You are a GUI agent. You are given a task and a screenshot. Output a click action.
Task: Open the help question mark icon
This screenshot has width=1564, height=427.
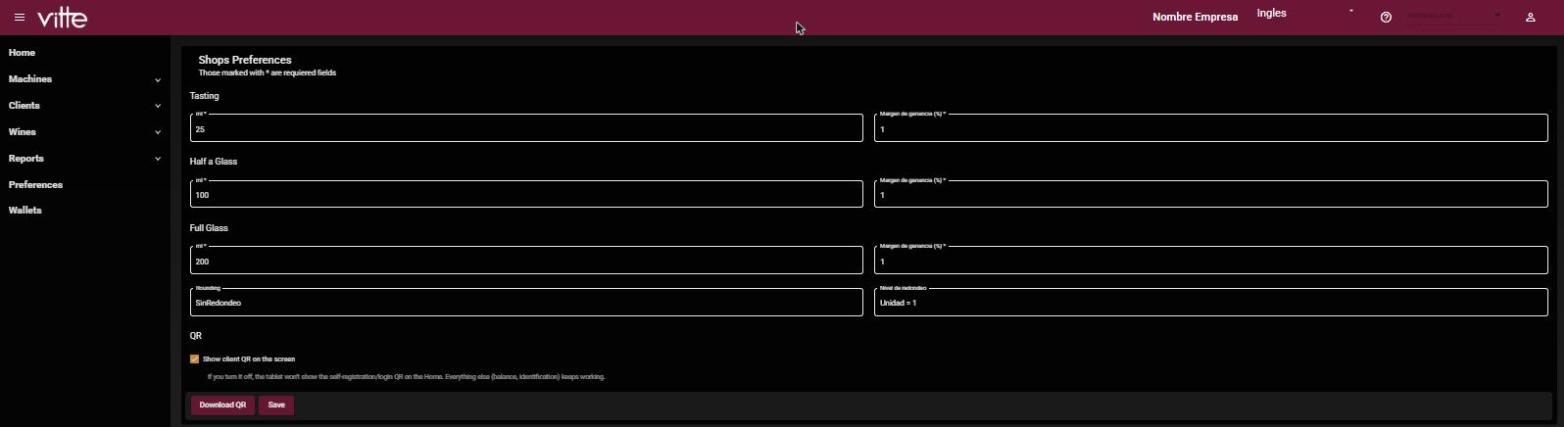pos(1386,17)
